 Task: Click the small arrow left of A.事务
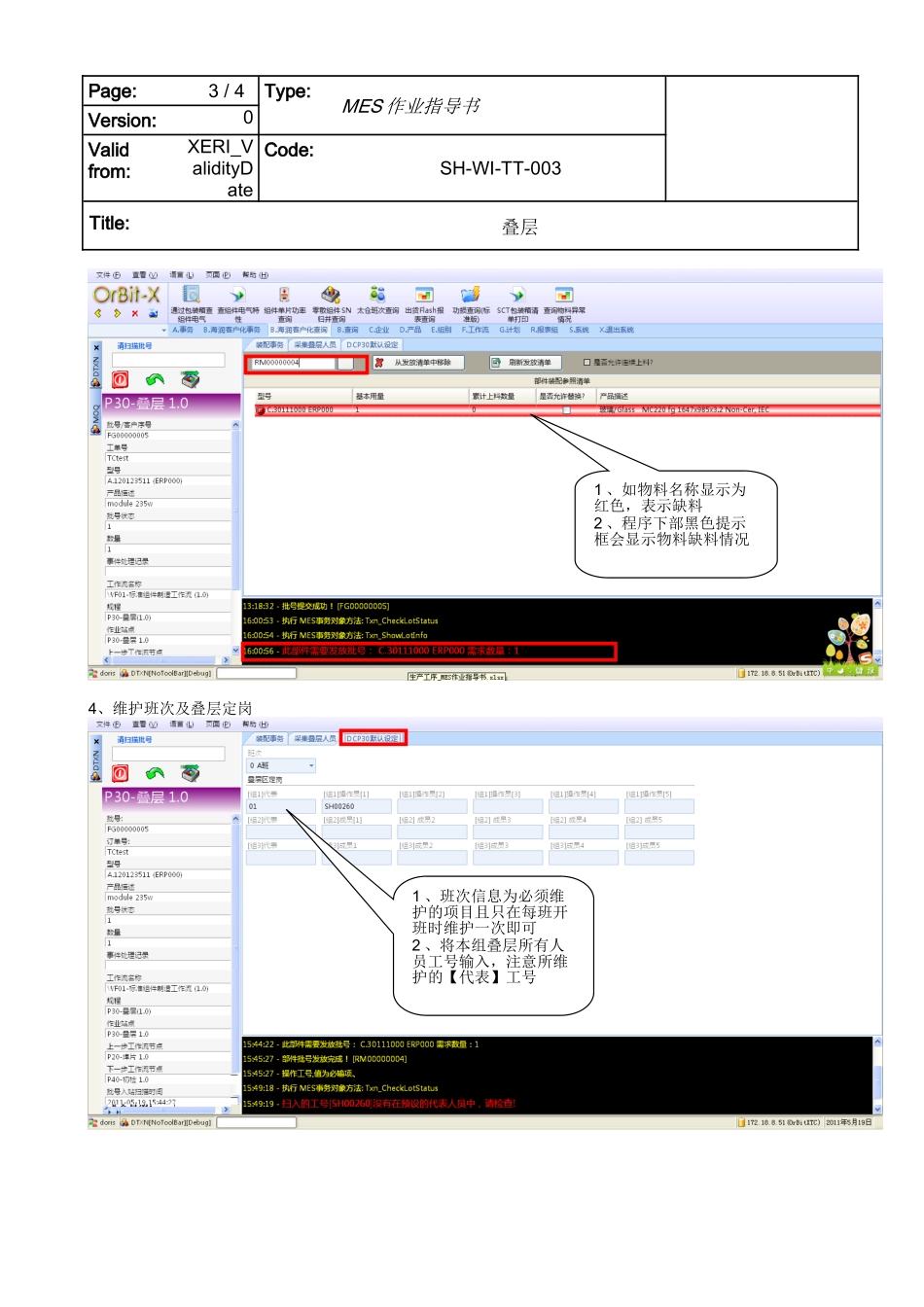pyautogui.click(x=166, y=330)
